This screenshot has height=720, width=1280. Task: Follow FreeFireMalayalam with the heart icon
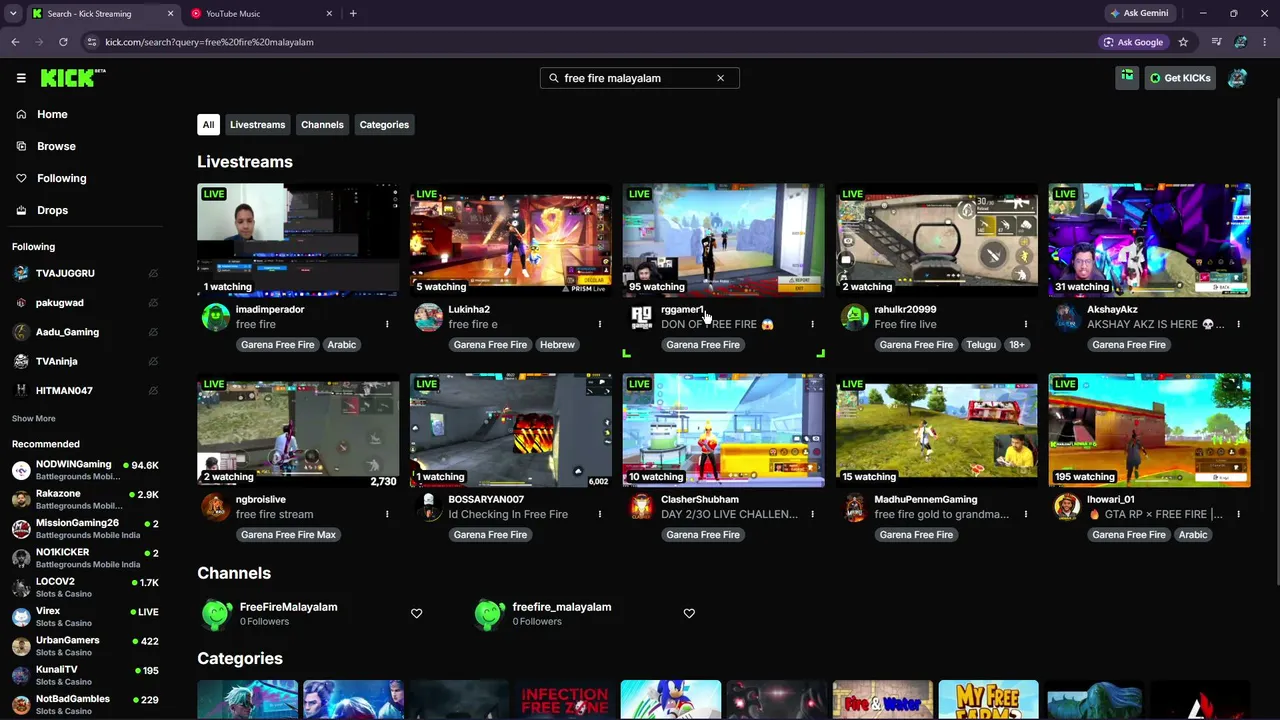tap(417, 613)
